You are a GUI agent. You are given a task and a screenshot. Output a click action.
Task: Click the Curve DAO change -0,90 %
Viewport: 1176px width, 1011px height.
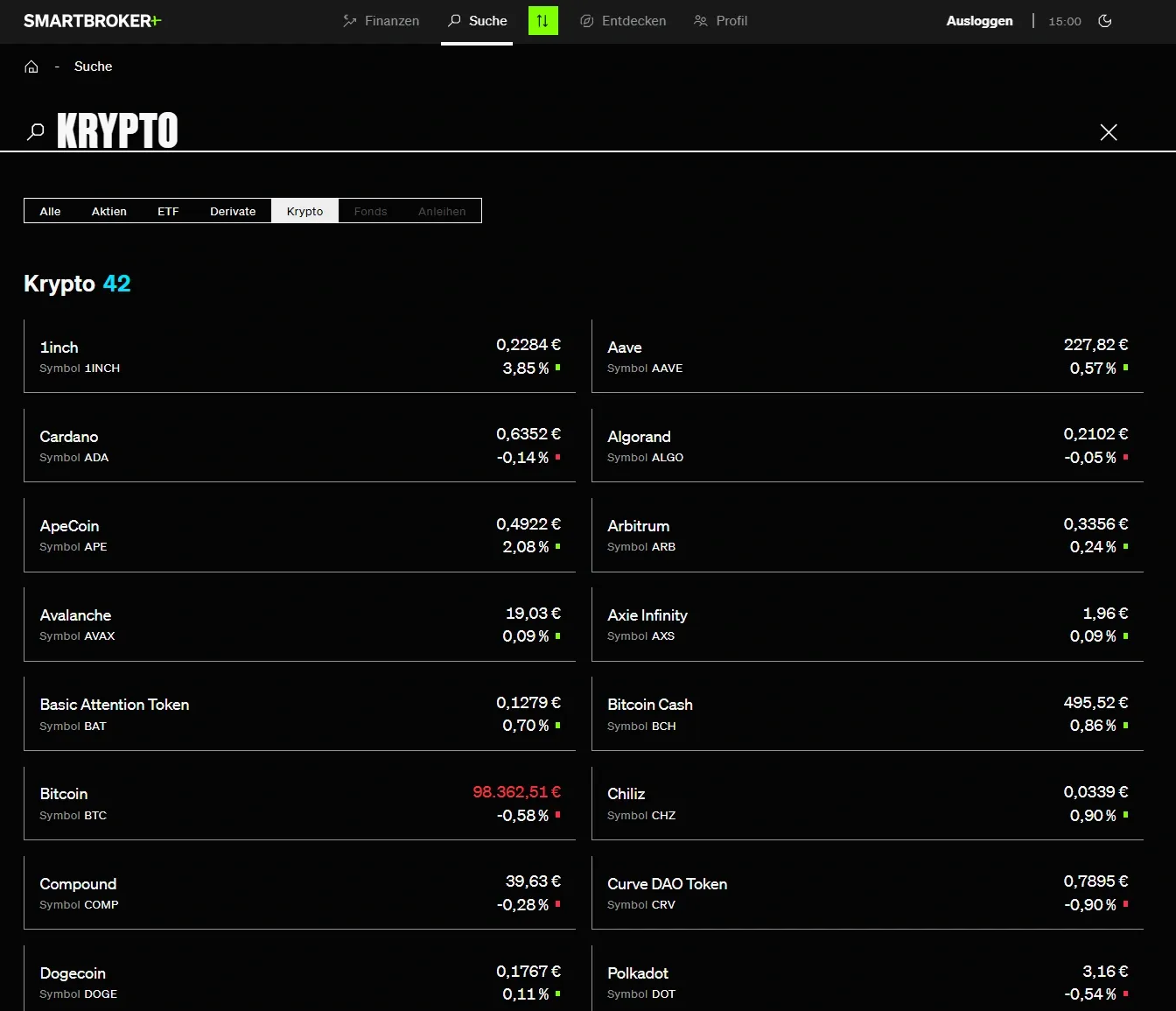(1089, 905)
